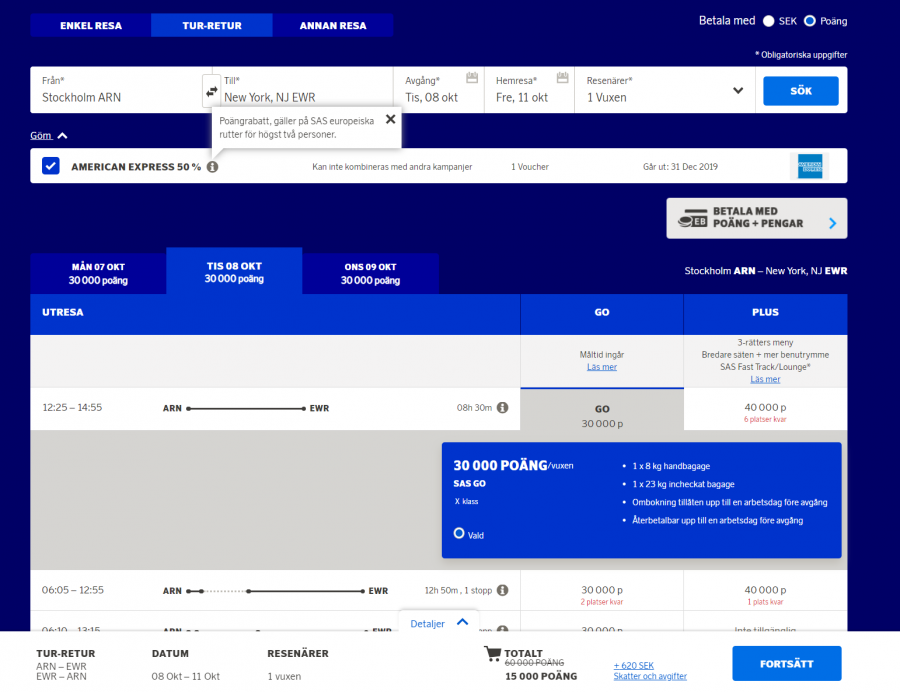This screenshot has width=900, height=692.
Task: Click the American Express card logo
Action: 809,166
